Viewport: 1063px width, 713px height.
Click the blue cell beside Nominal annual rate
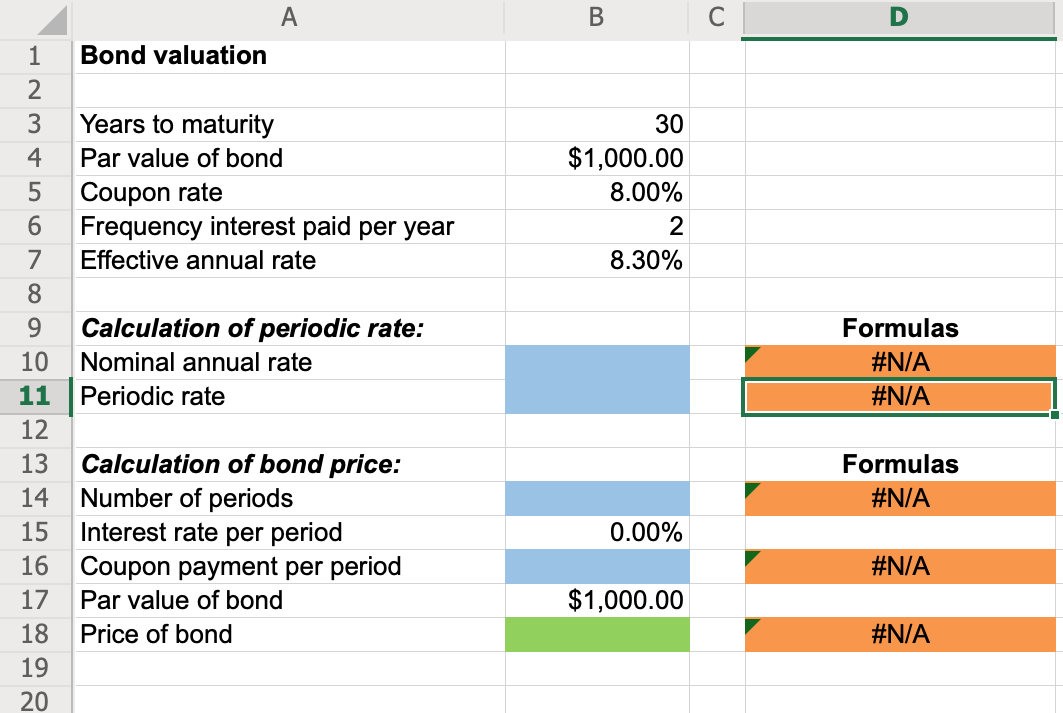pyautogui.click(x=596, y=362)
